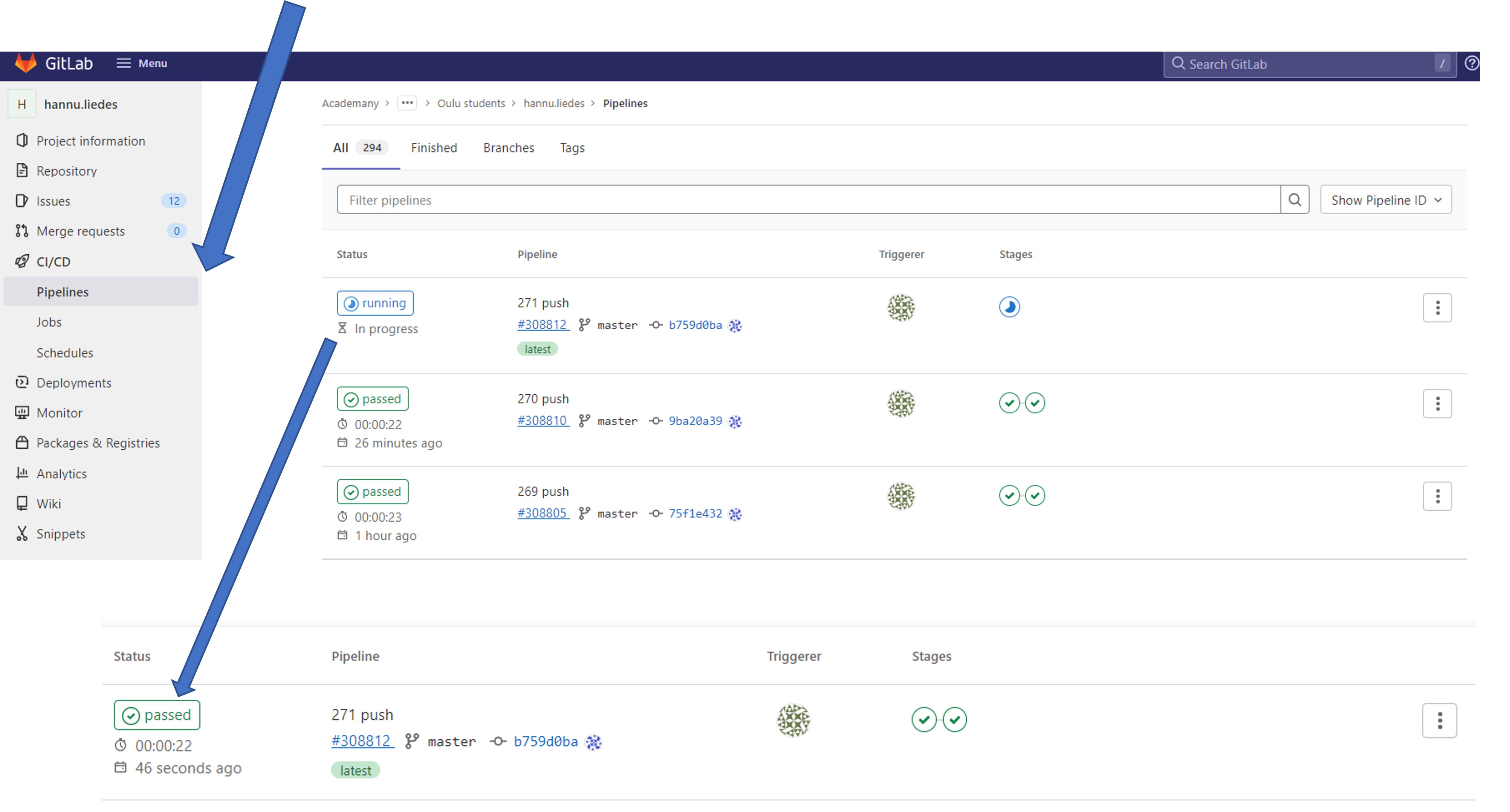Image resolution: width=1510 pixels, height=812 pixels.
Task: Click the running stage icon
Action: click(1009, 307)
